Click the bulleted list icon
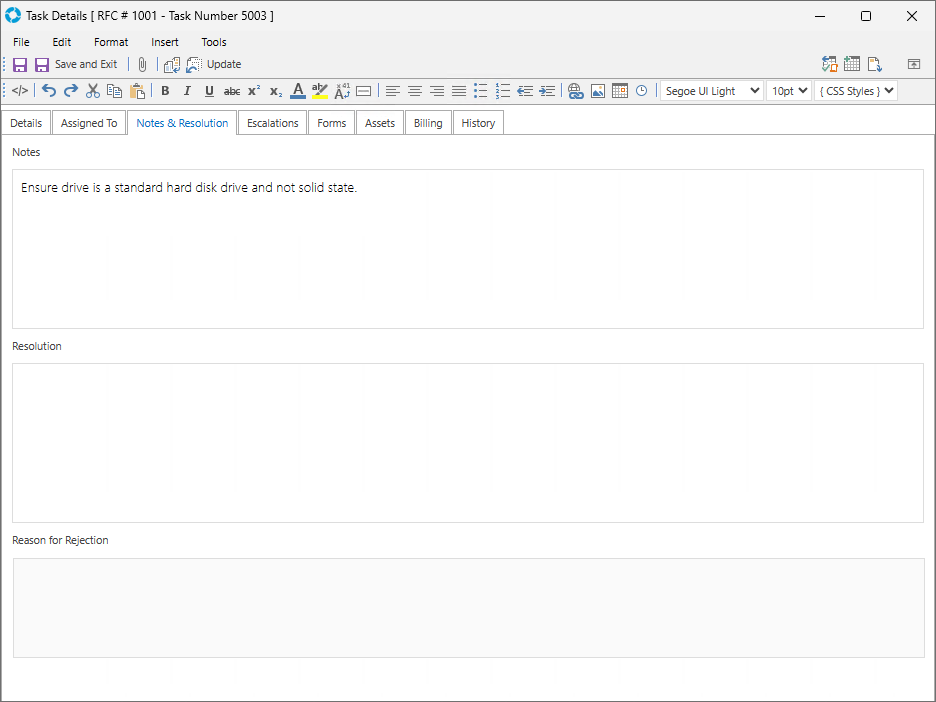936x702 pixels. coord(481,91)
